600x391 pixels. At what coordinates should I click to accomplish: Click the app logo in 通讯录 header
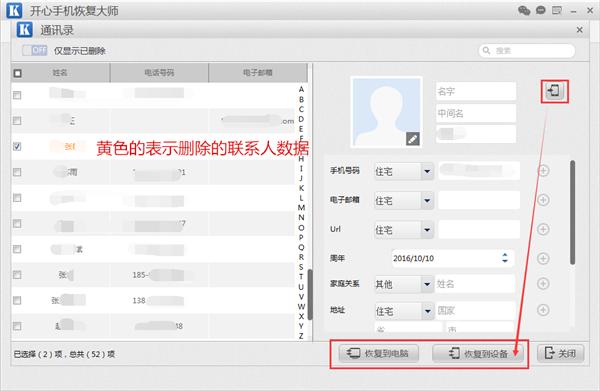(x=24, y=29)
